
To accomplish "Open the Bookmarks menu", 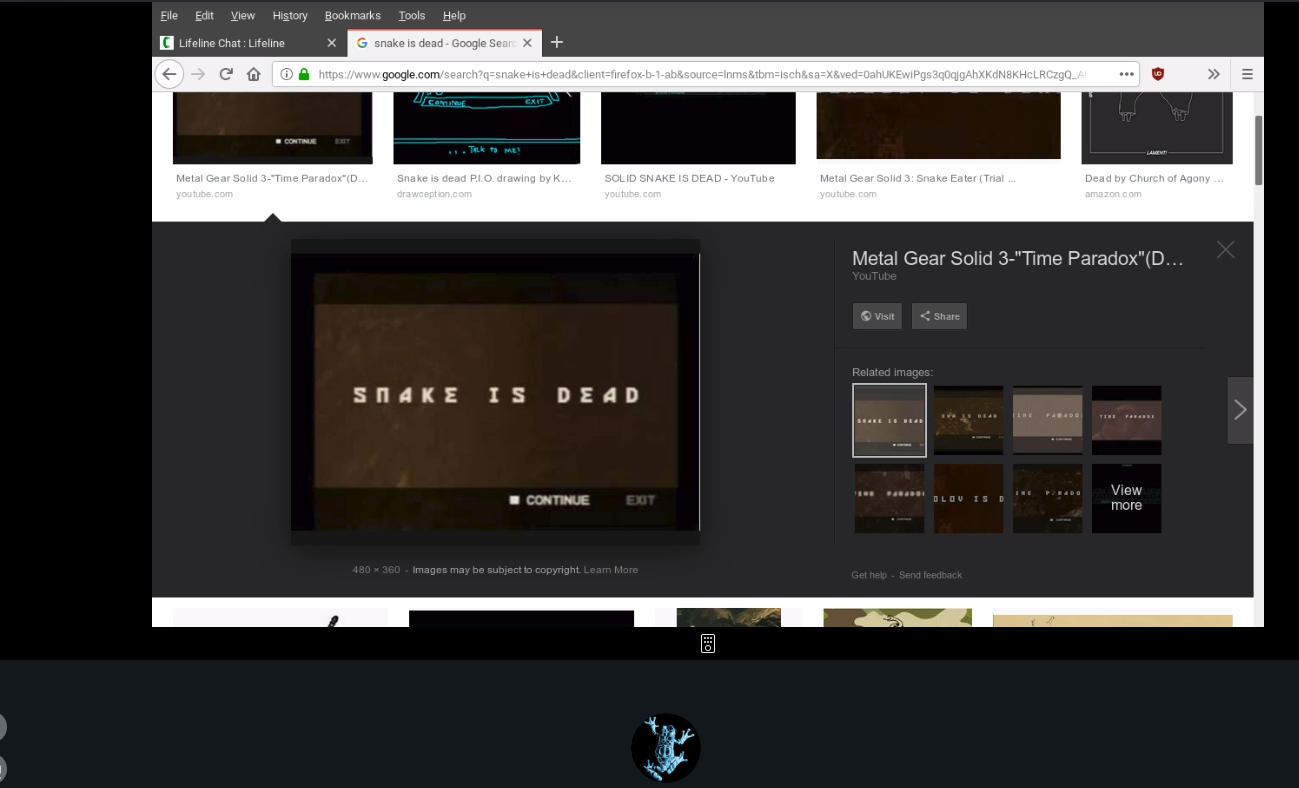I will coord(353,15).
